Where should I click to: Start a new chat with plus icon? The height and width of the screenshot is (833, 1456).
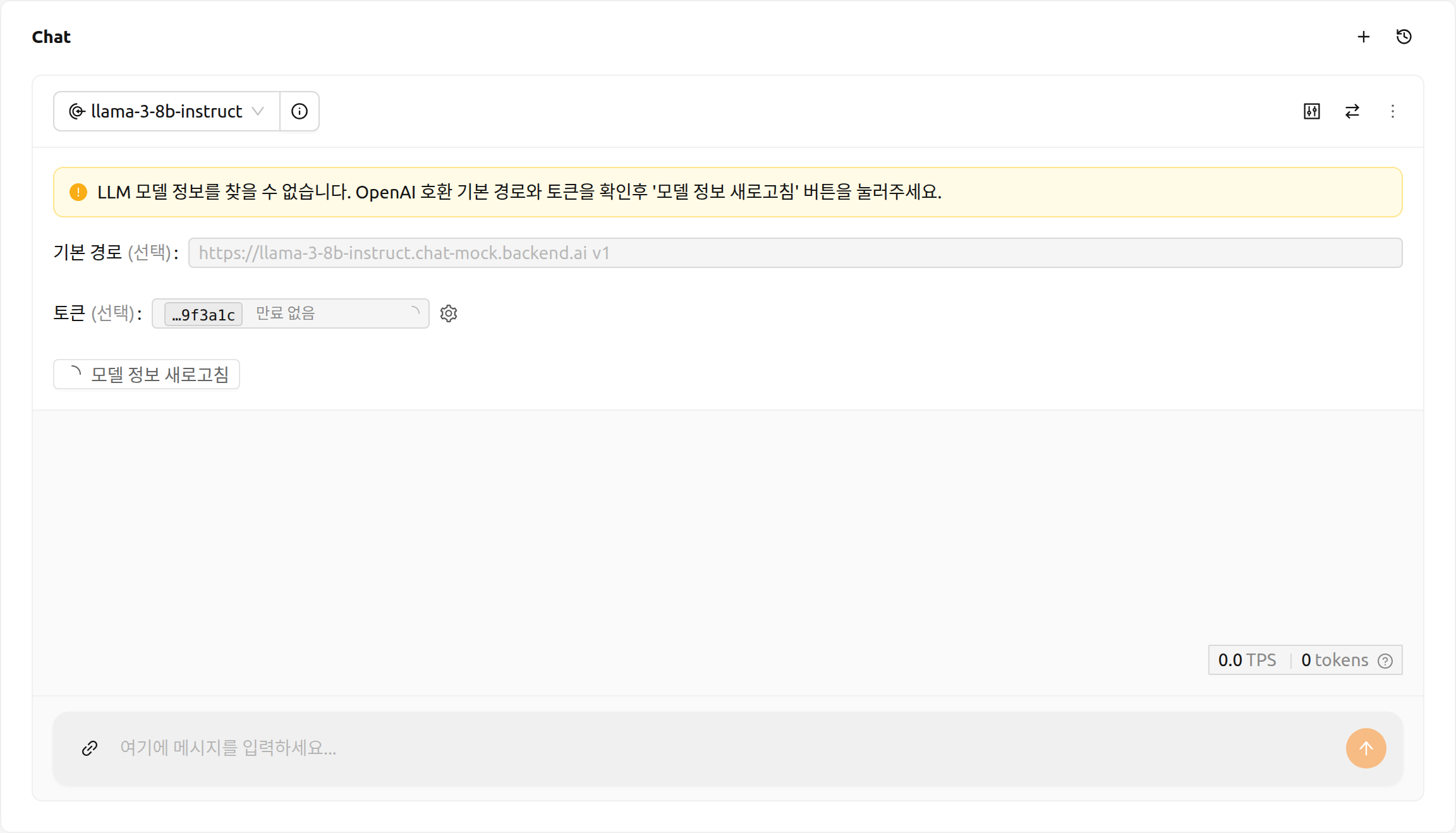pyautogui.click(x=1363, y=37)
